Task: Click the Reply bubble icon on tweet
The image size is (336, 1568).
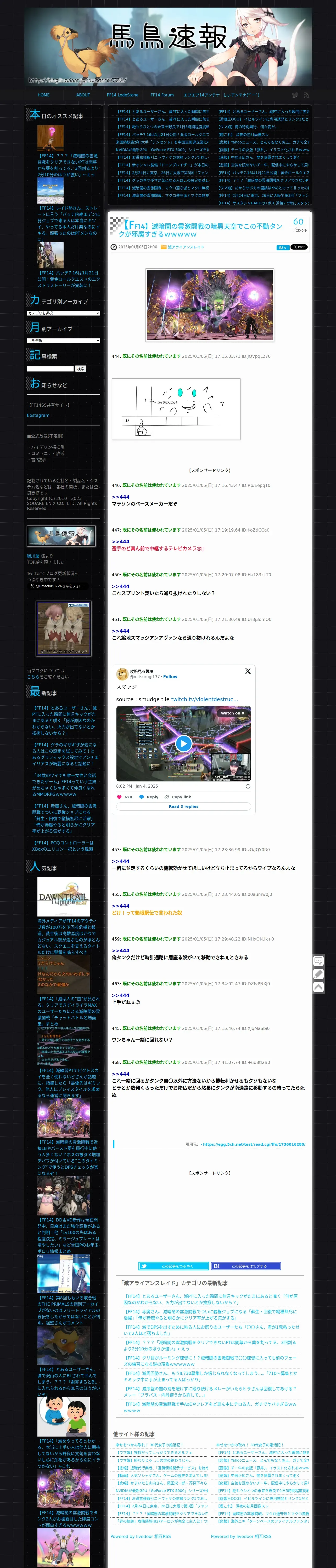Action: 142,797
